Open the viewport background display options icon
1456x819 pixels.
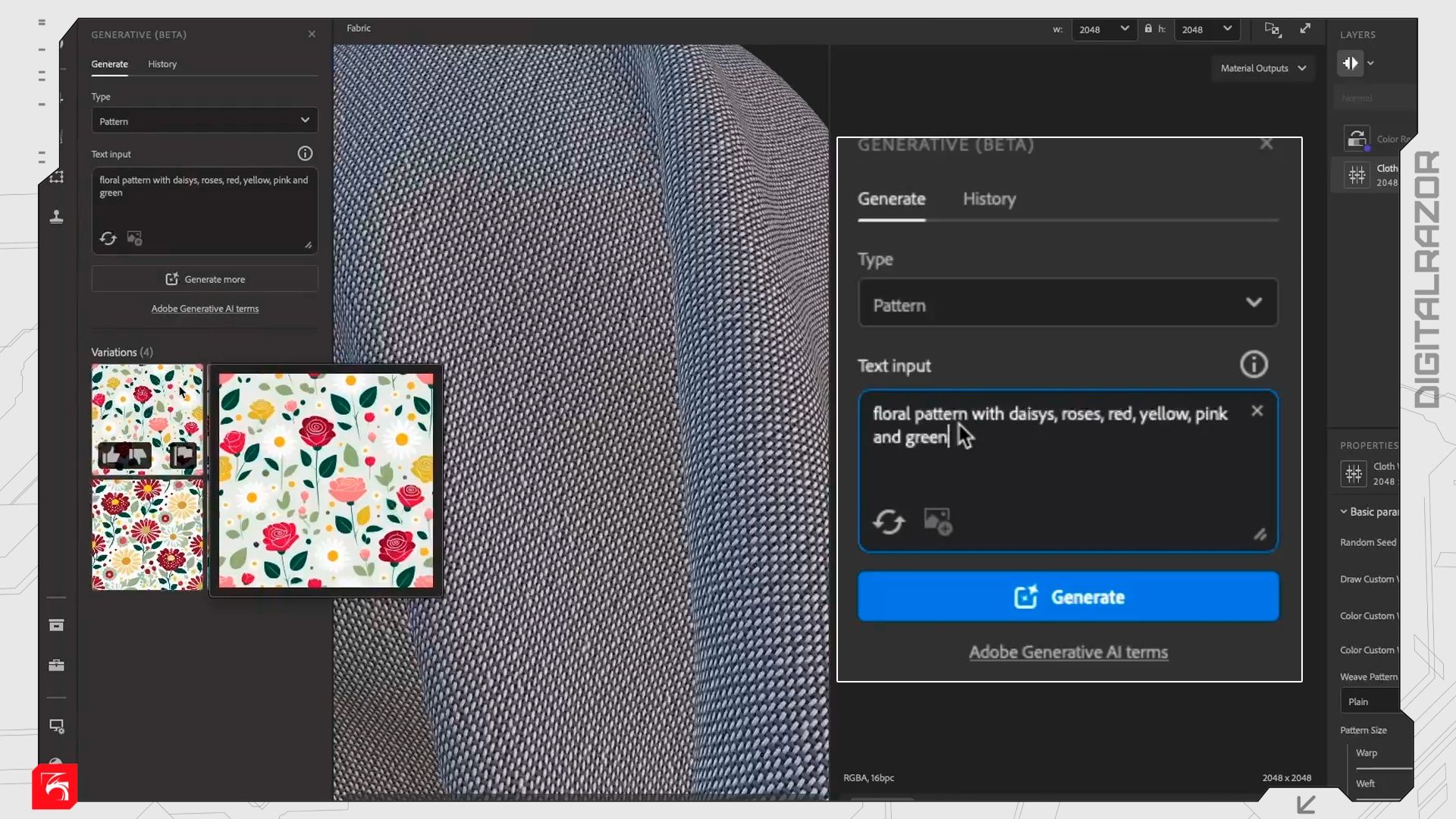1272,30
